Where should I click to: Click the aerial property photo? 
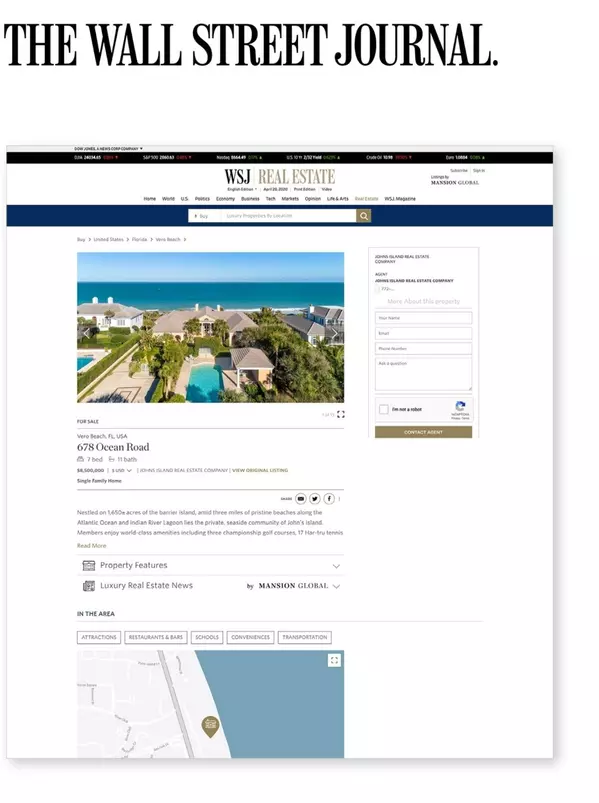pos(210,327)
